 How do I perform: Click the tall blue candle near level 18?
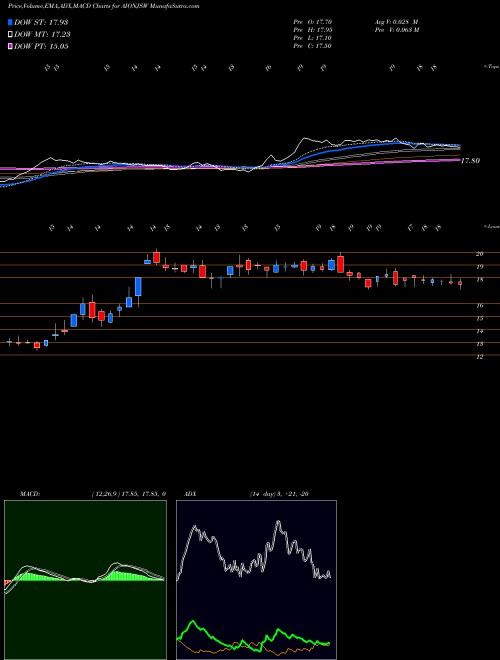[x=138, y=287]
